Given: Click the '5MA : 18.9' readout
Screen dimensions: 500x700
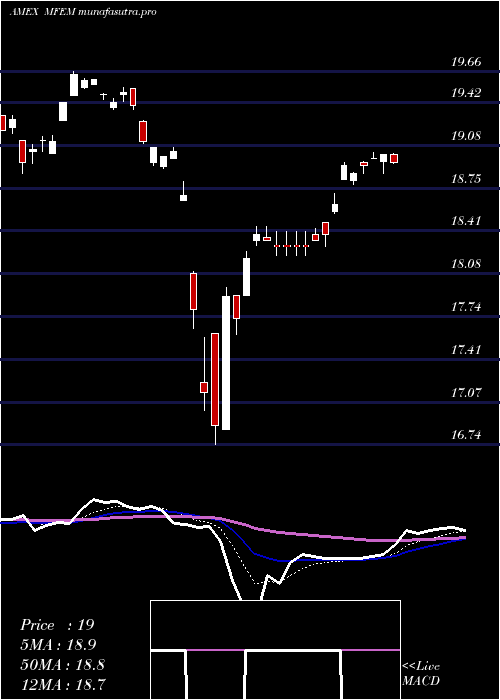Looking at the screenshot, I should [58, 645].
